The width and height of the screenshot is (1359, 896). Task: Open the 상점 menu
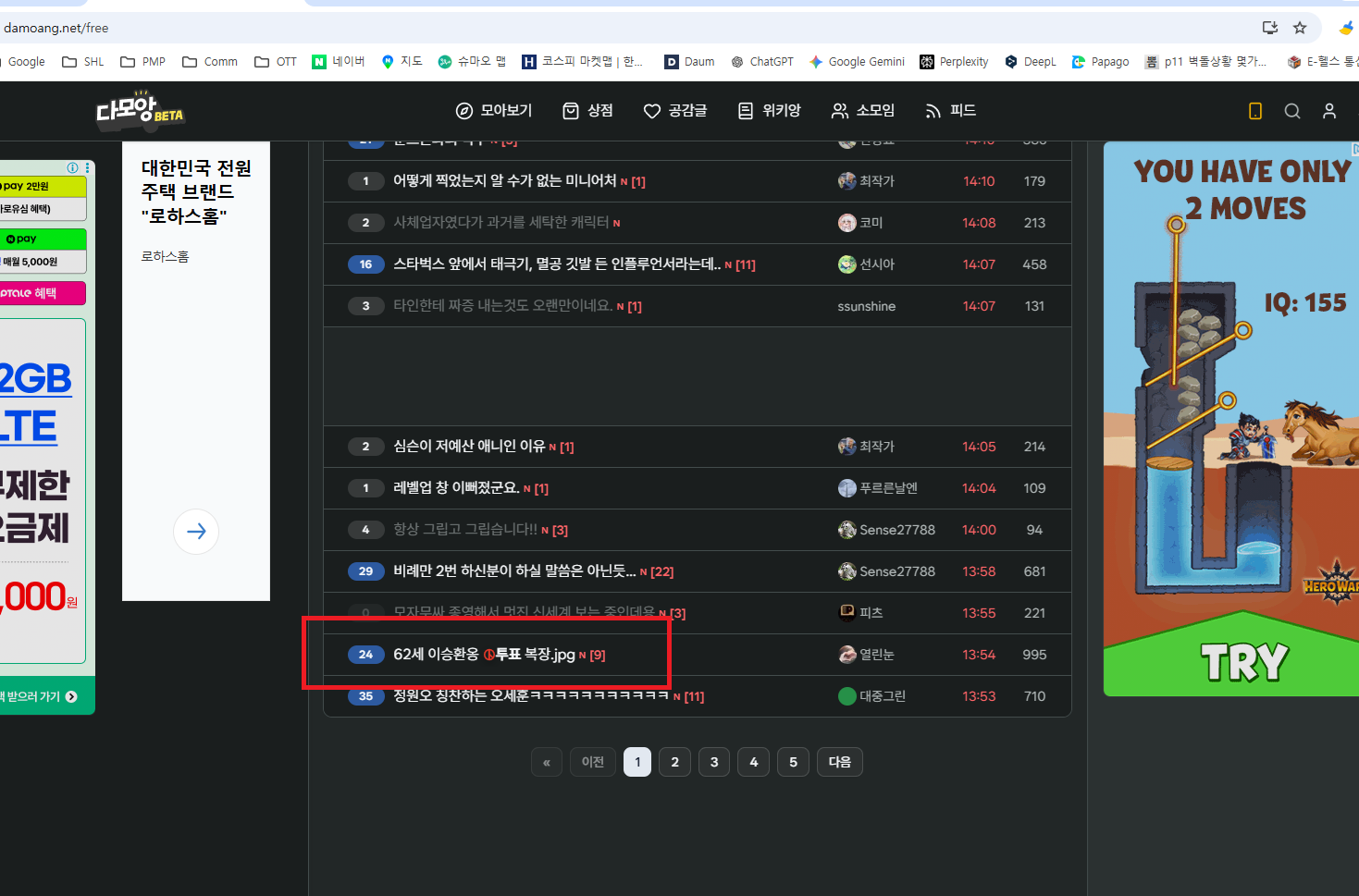click(x=587, y=111)
